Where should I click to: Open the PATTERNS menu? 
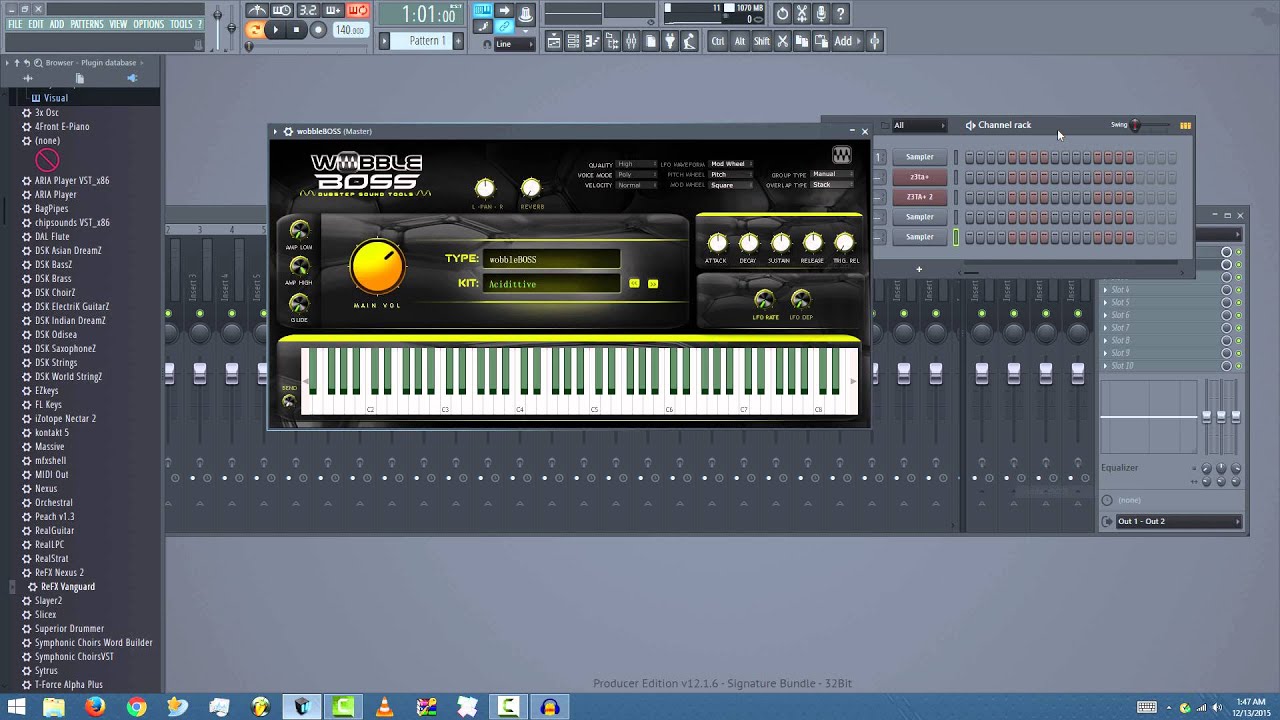coord(87,24)
